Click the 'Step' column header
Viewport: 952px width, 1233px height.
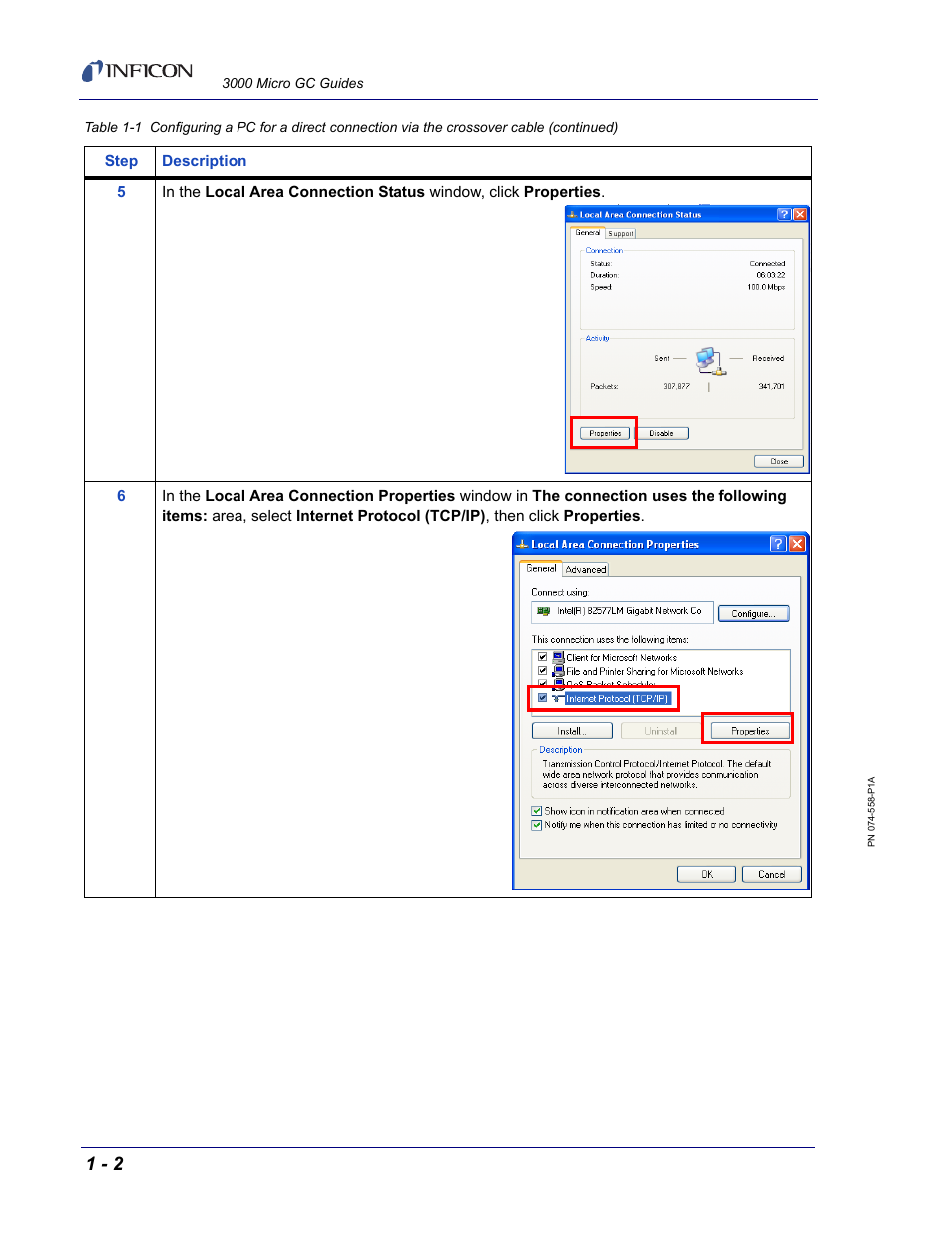pos(121,161)
